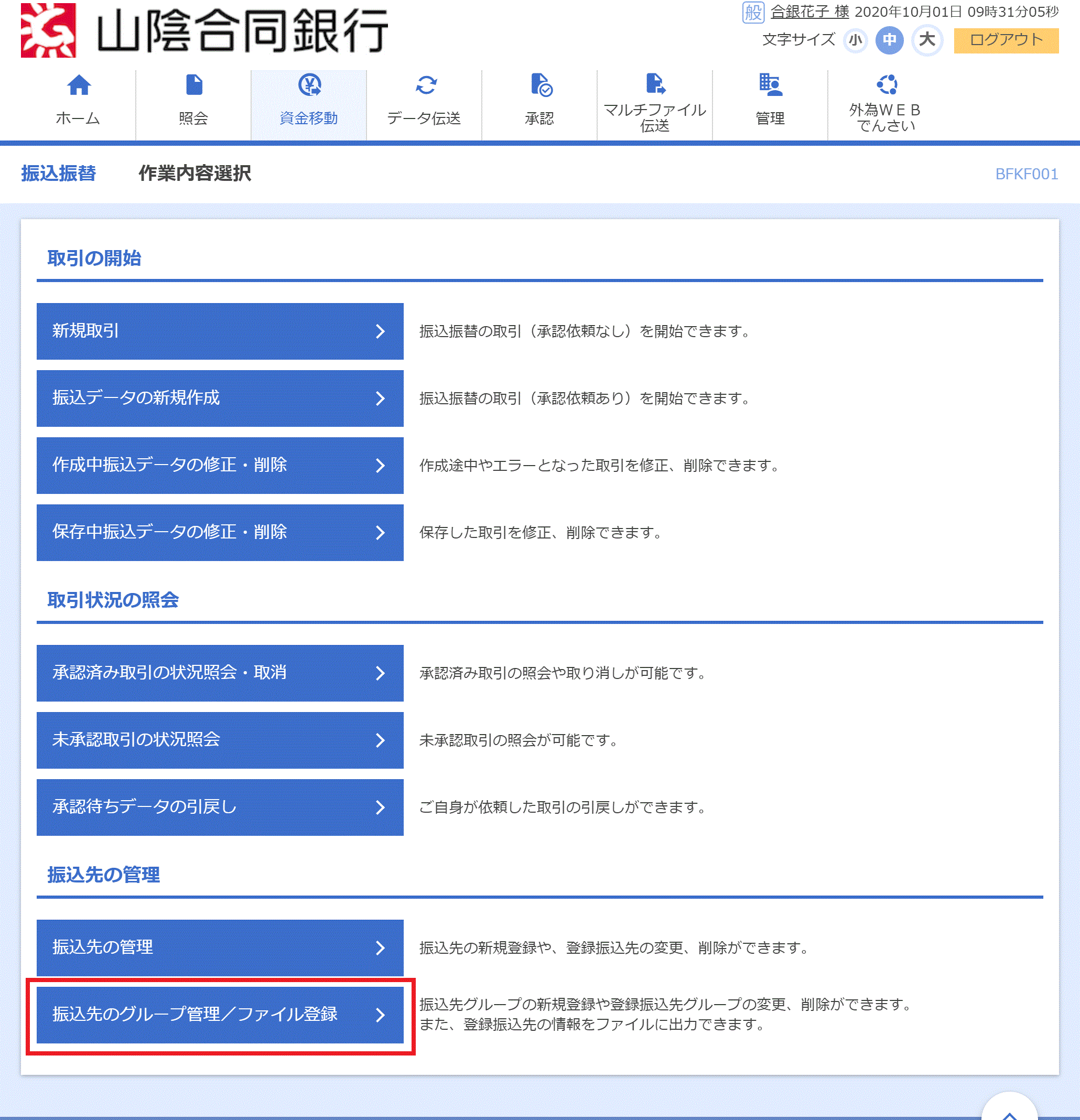Viewport: 1080px width, 1120px height.
Task: Open the ホーム menu label
Action: [78, 119]
